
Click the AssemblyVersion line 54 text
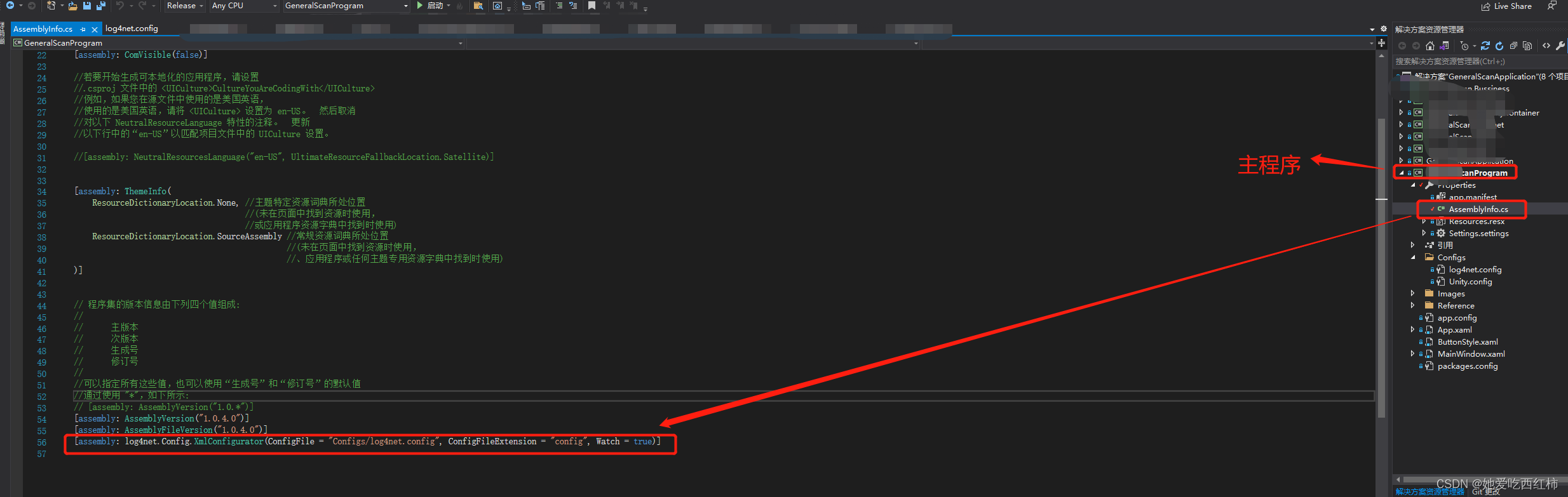click(161, 419)
